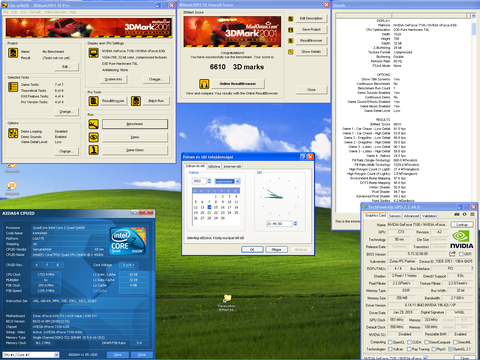Switch to the Sensors tab in GPU-Z
Image resolution: width=480 pixels, height=360 pixels.
(395, 216)
